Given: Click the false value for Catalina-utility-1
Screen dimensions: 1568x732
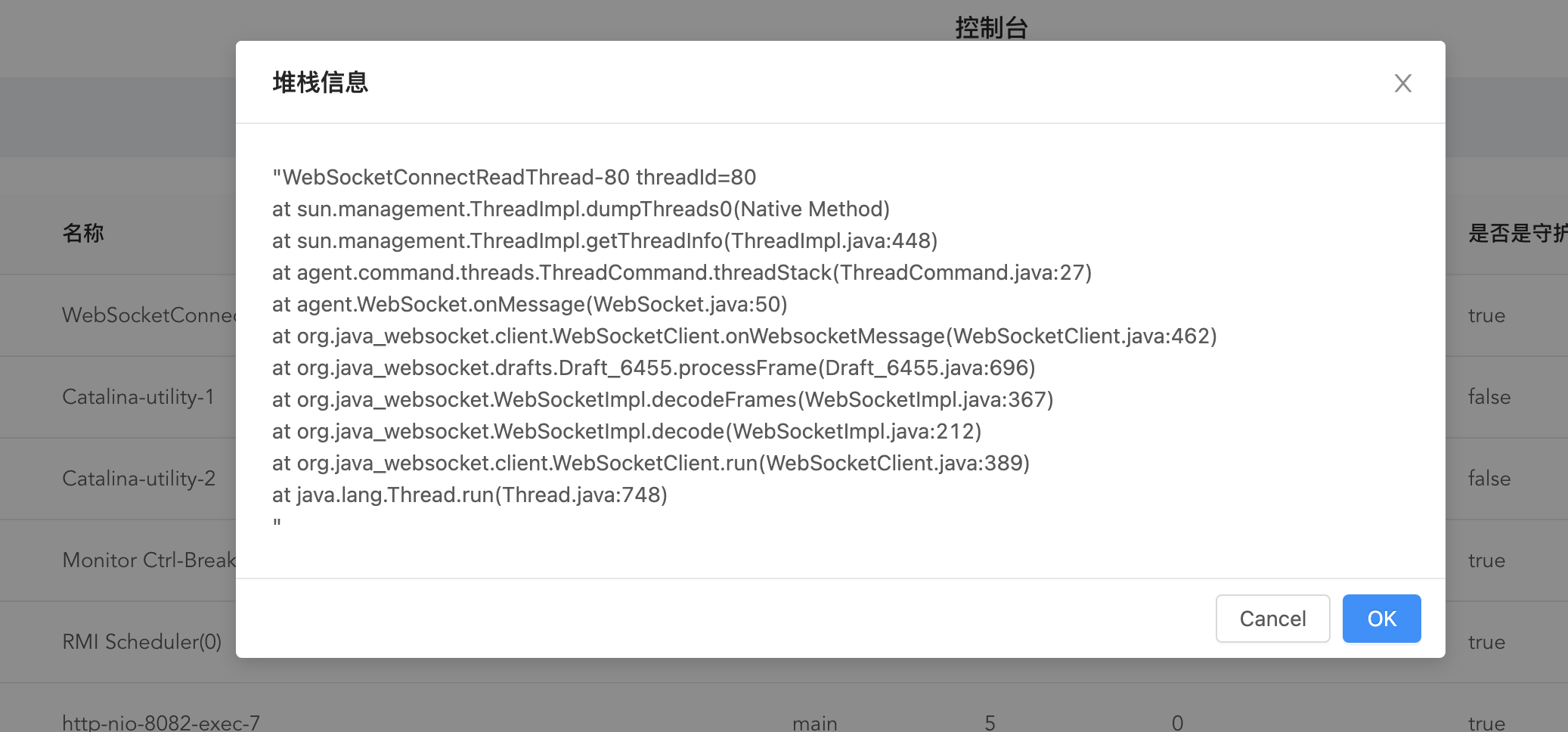Looking at the screenshot, I should [x=1489, y=397].
